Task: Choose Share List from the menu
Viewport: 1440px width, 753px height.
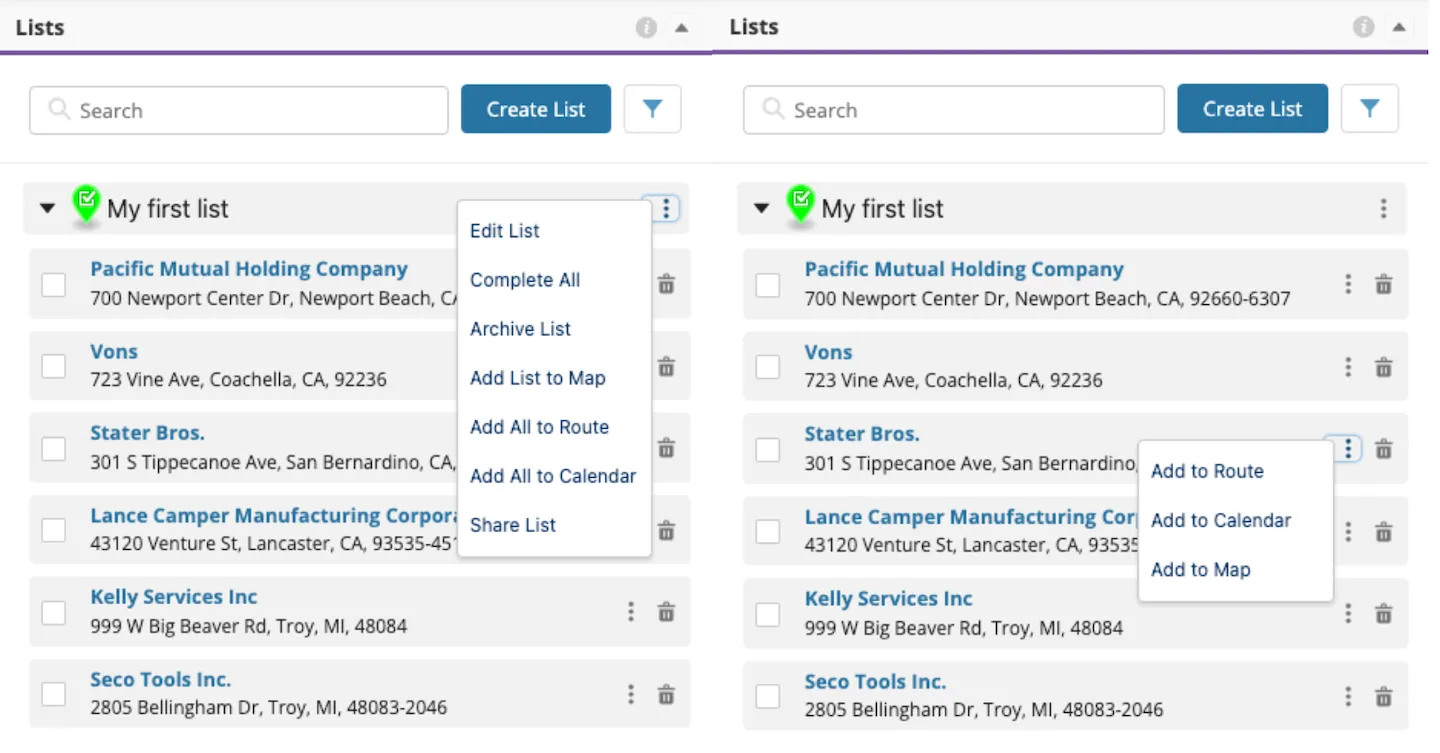Action: click(513, 525)
